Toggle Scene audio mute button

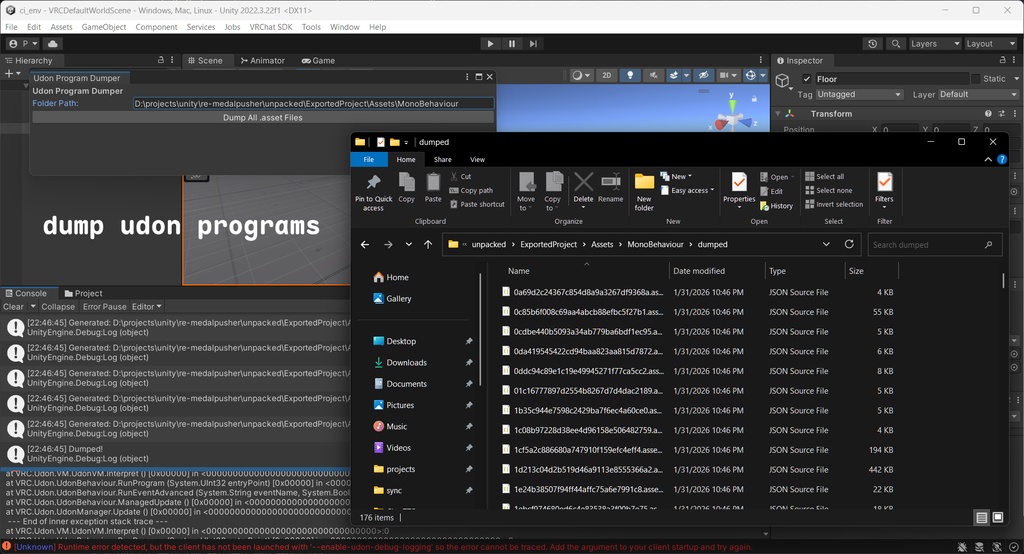coord(653,76)
